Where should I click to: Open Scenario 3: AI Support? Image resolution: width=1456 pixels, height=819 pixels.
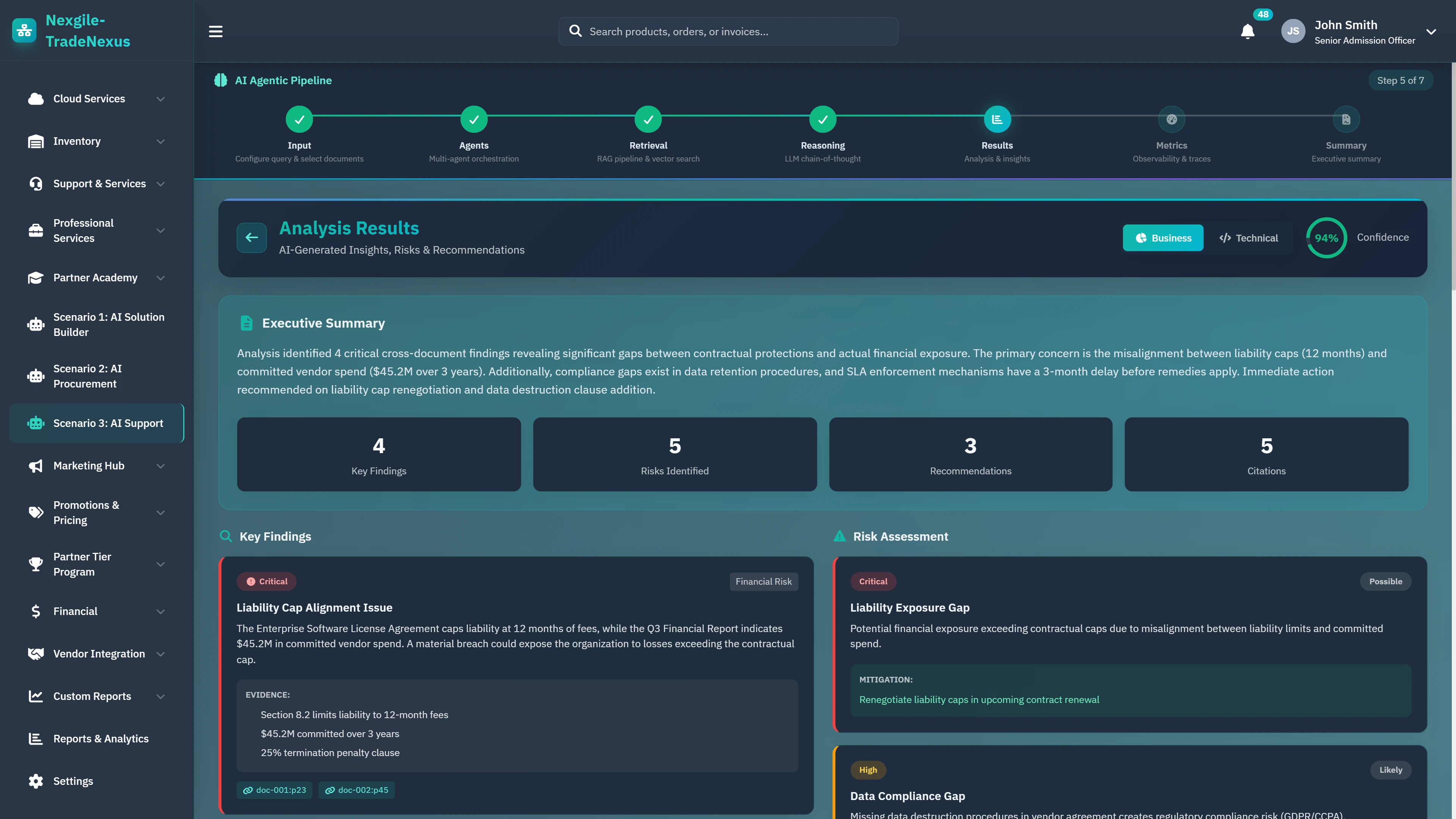coord(96,423)
